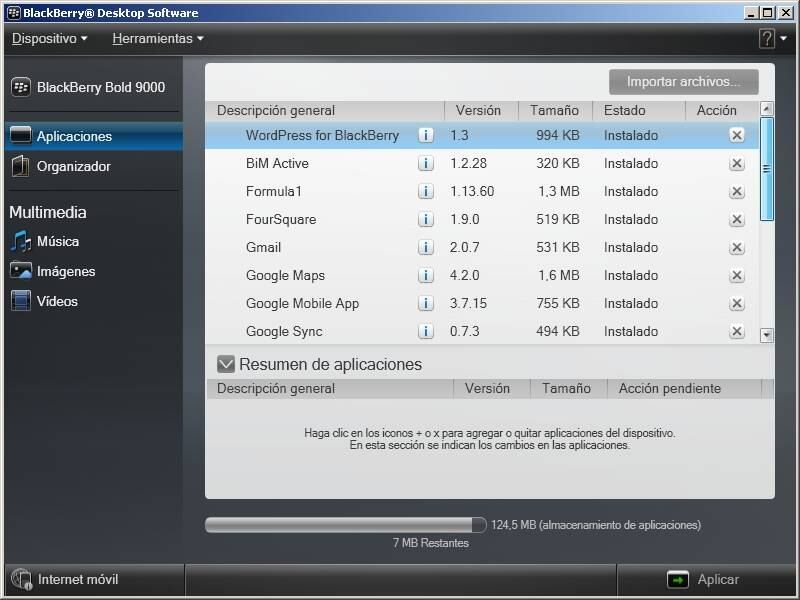800x600 pixels.
Task: Select the Música icon in sidebar
Action: point(21,241)
